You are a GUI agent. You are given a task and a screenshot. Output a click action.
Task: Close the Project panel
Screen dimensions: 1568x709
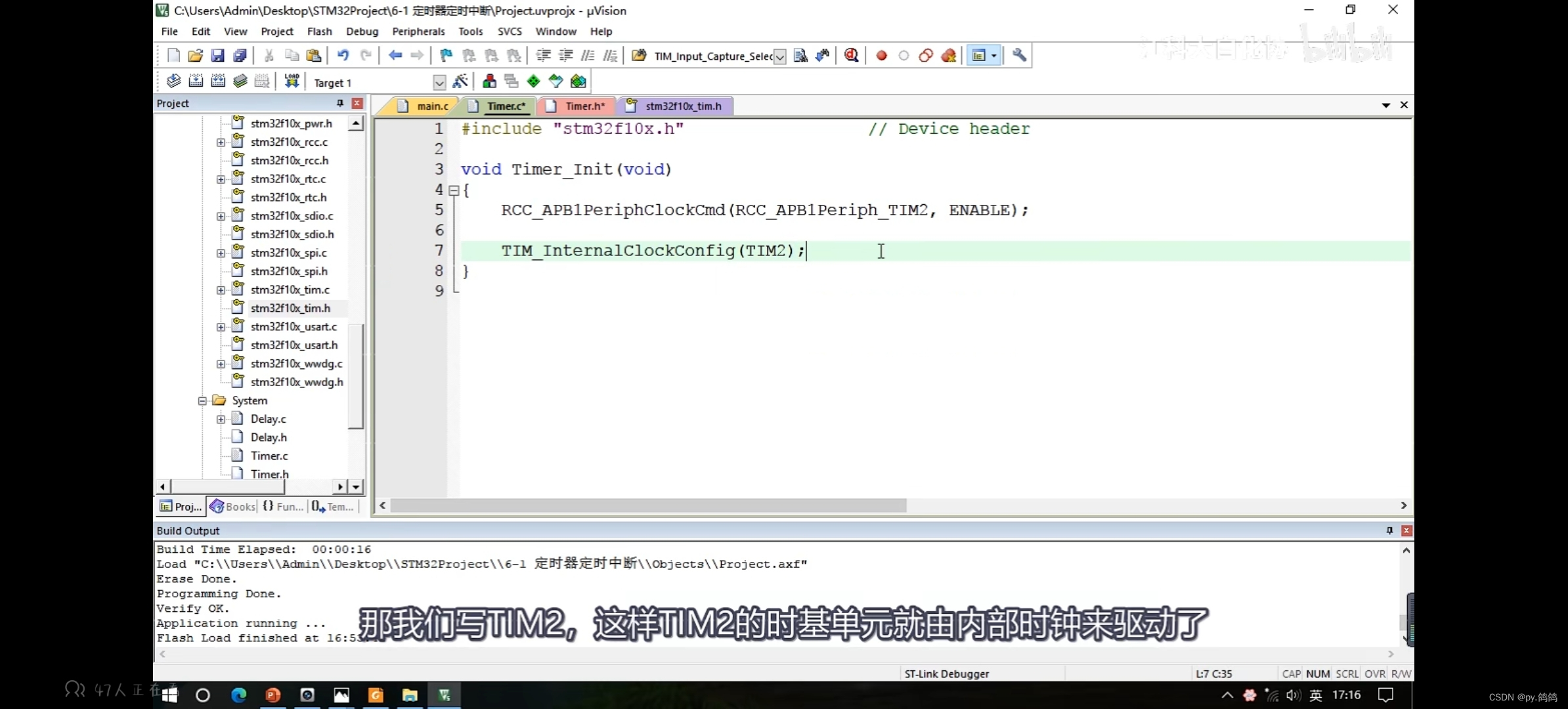[357, 104]
